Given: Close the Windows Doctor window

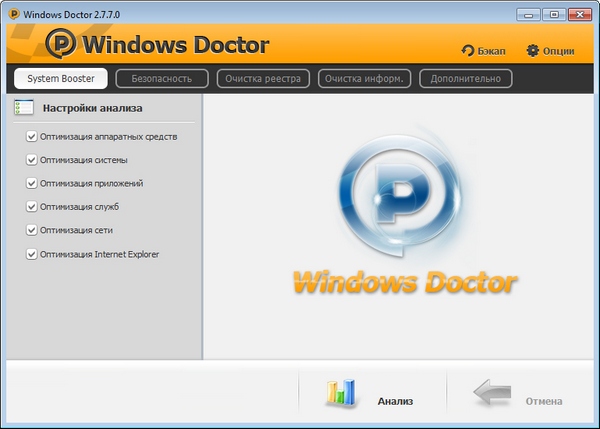Looking at the screenshot, I should click(x=580, y=15).
